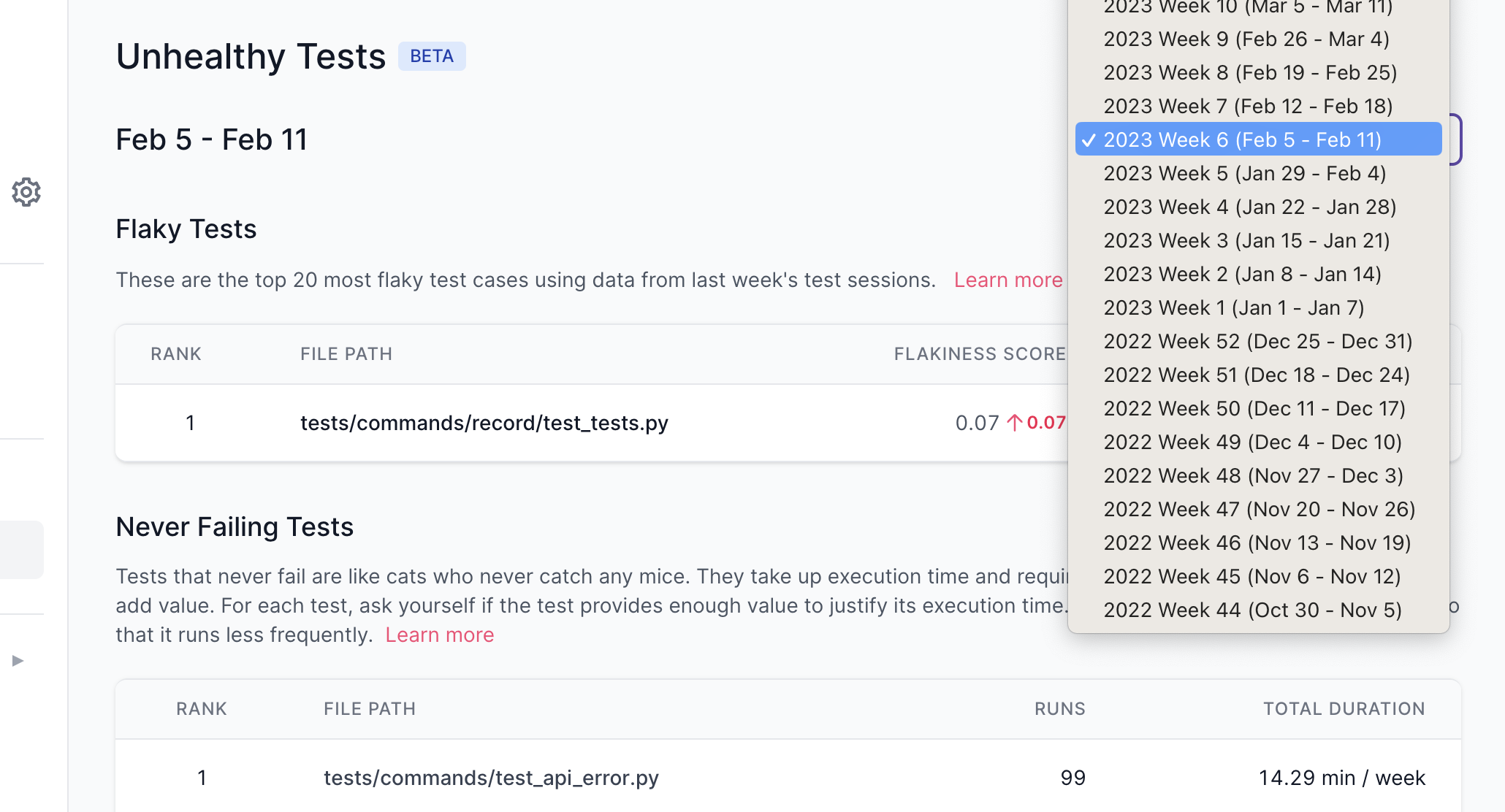Open tests/commands/record/test_tests.py flaky test row
Screen dimensions: 1505x812
click(x=592, y=423)
